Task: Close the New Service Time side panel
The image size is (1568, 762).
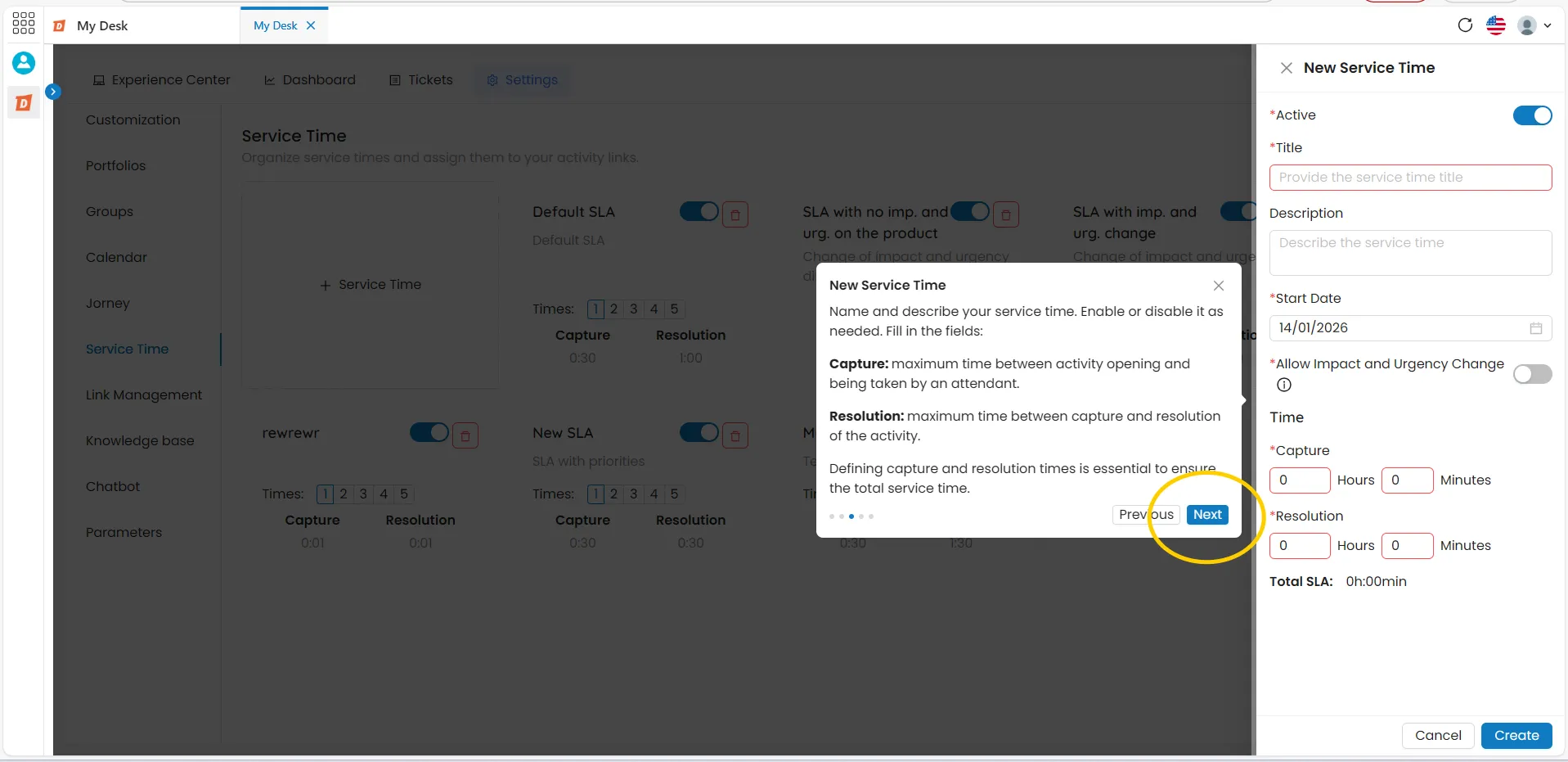Action: 1287,68
